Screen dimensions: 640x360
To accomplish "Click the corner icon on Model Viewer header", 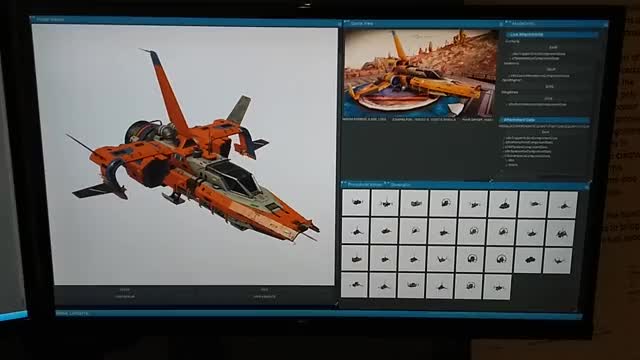I will 339,24.
